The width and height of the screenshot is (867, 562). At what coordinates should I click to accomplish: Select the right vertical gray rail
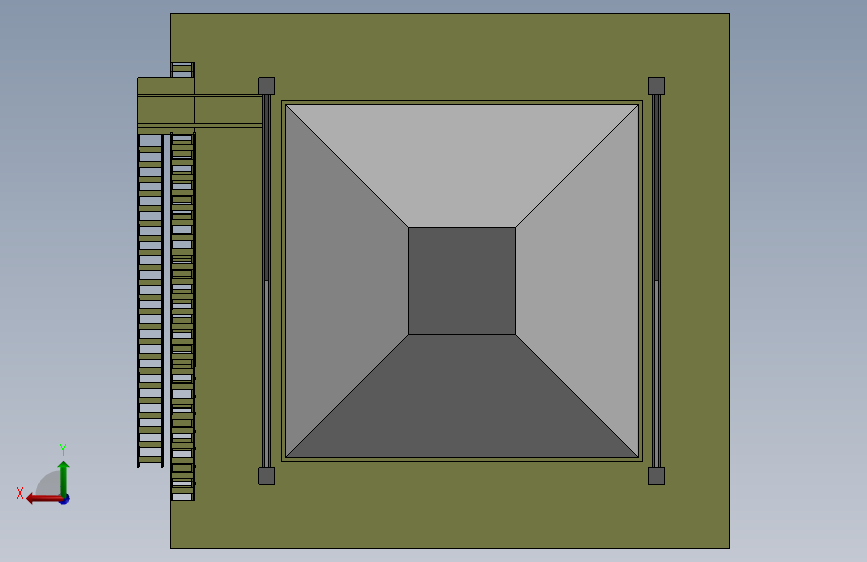pyautogui.click(x=656, y=280)
